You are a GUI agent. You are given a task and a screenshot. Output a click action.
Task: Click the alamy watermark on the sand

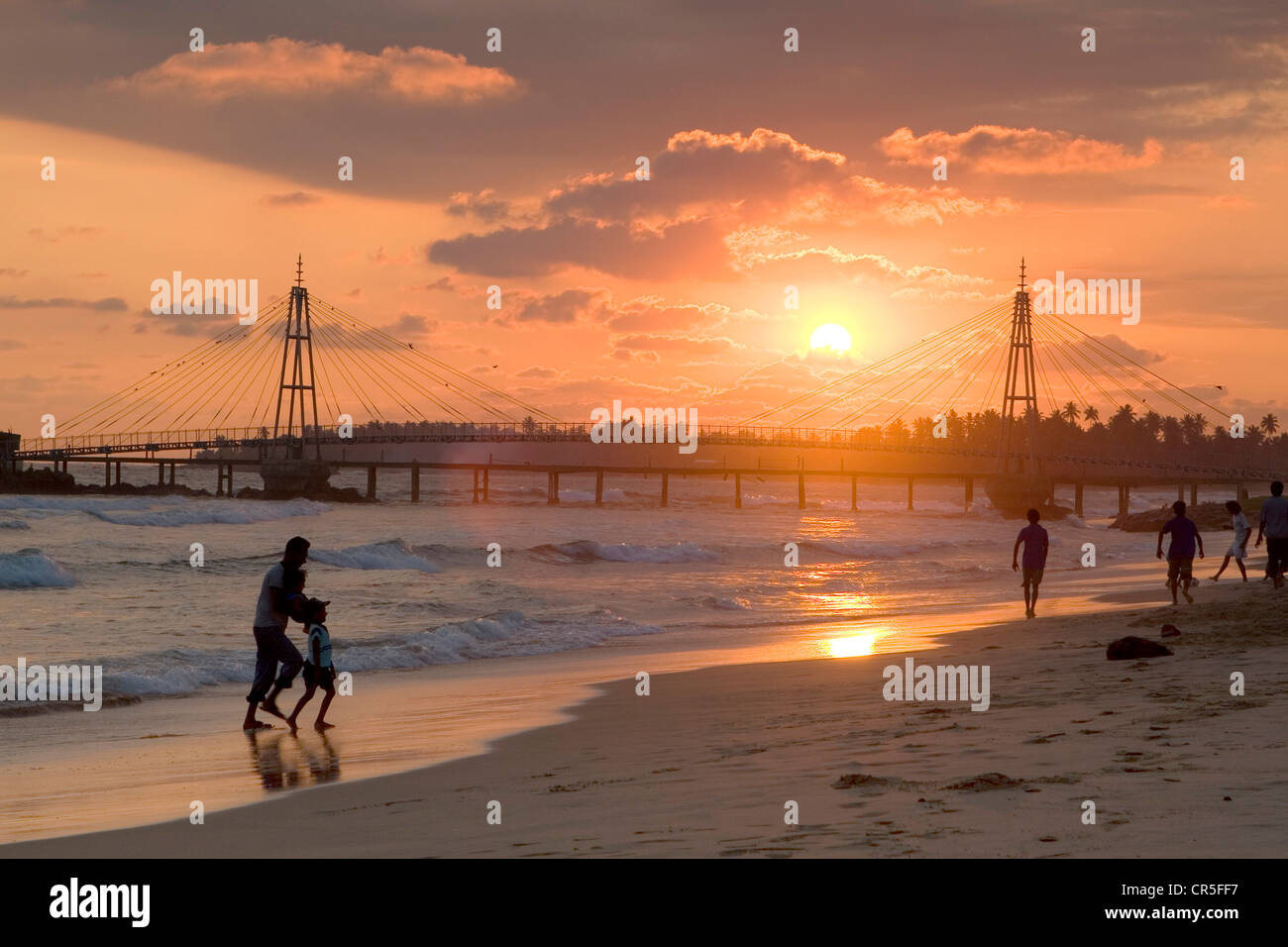(x=935, y=684)
